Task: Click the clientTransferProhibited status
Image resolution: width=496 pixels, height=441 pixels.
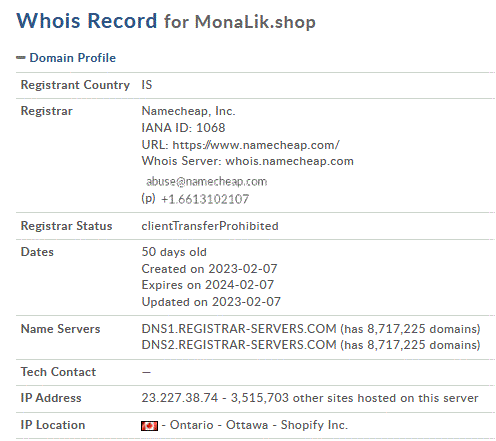Action: click(x=210, y=226)
